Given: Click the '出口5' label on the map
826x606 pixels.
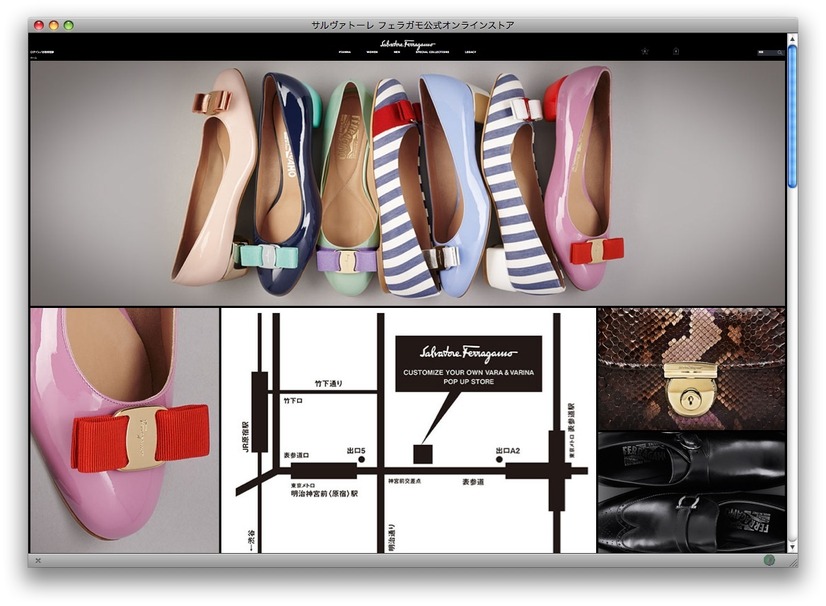Looking at the screenshot, I should [x=356, y=451].
